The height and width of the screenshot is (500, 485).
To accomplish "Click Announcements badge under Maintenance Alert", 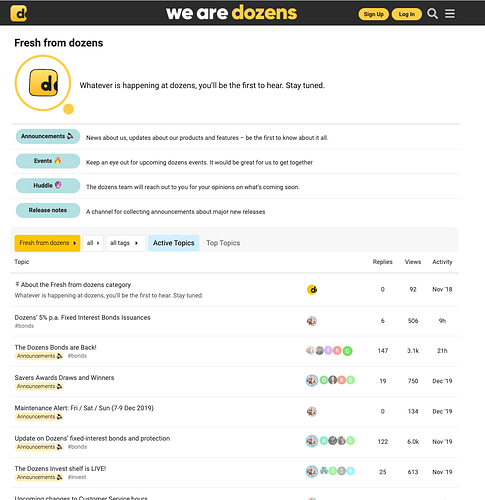I will click(39, 417).
